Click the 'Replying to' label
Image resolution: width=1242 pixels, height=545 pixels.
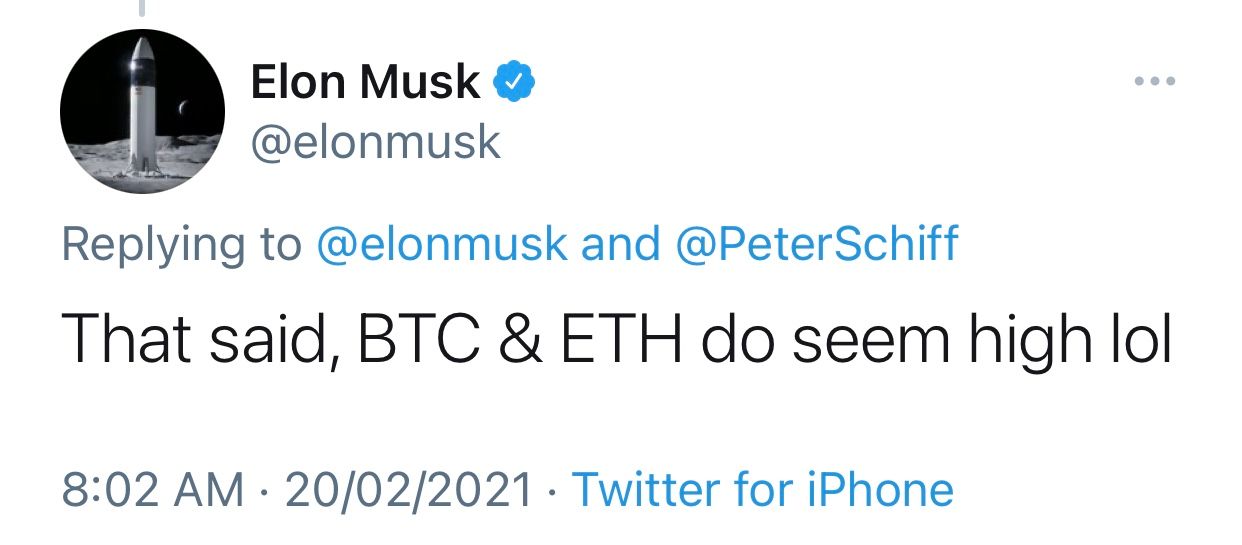click(x=181, y=245)
